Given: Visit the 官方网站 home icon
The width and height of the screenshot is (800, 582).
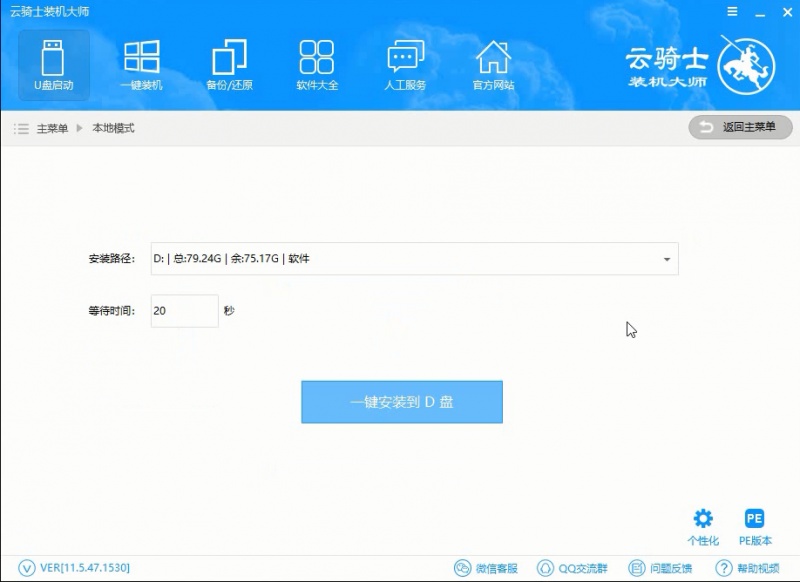Looking at the screenshot, I should [x=493, y=65].
